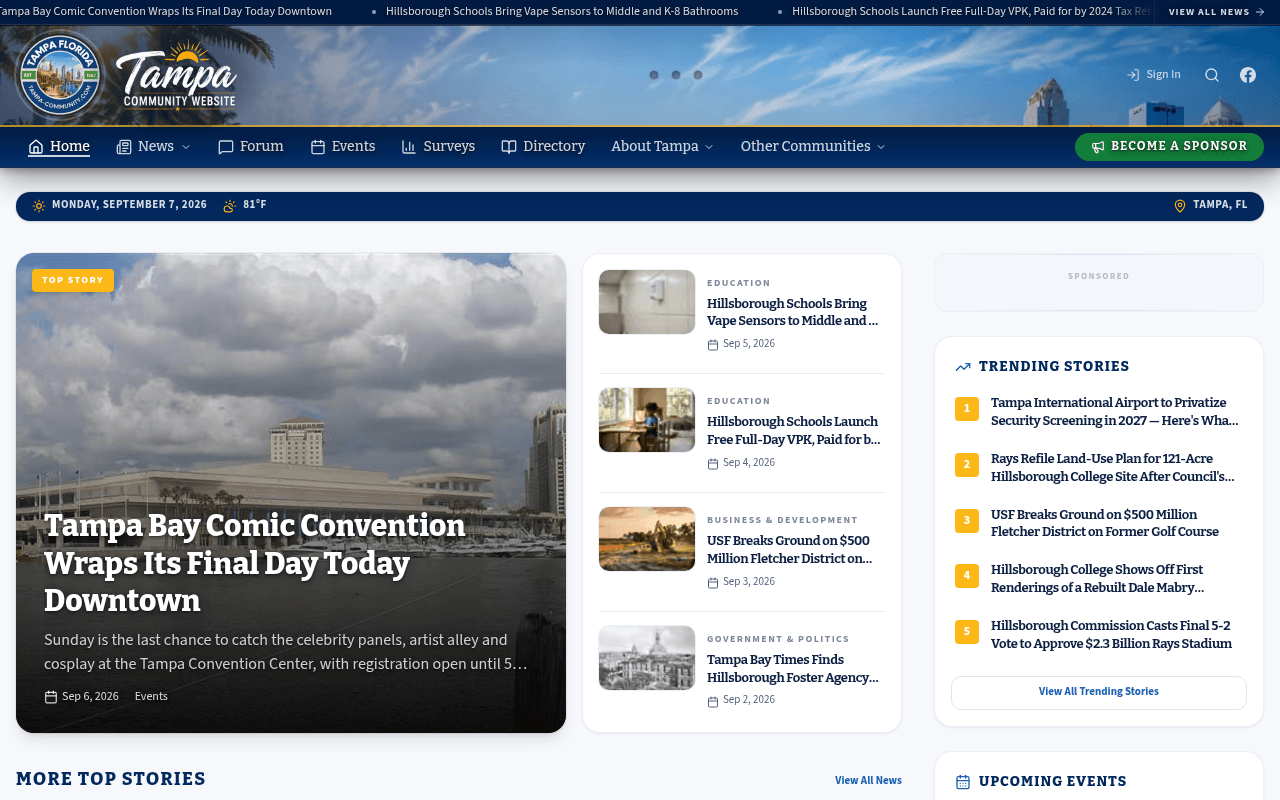1280x800 pixels.
Task: Click View All News in ticker bar
Action: coord(1216,12)
